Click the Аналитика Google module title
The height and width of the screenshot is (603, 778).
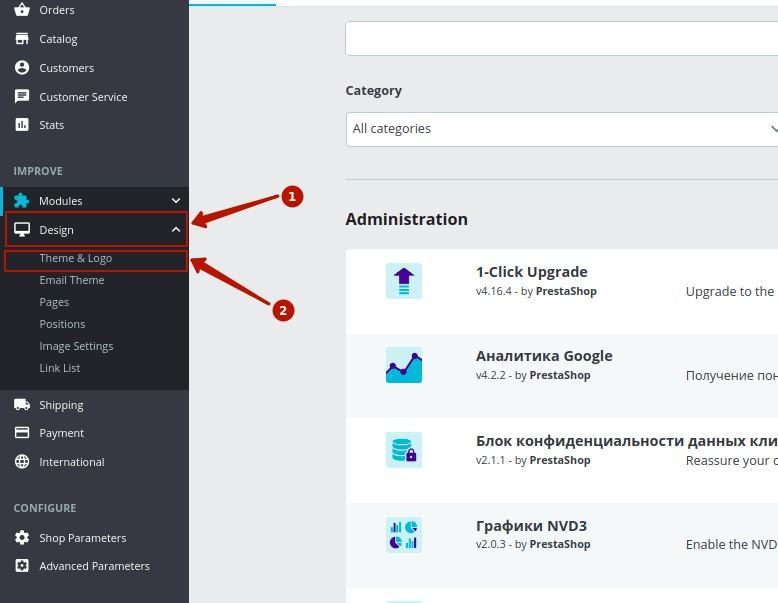tap(544, 356)
